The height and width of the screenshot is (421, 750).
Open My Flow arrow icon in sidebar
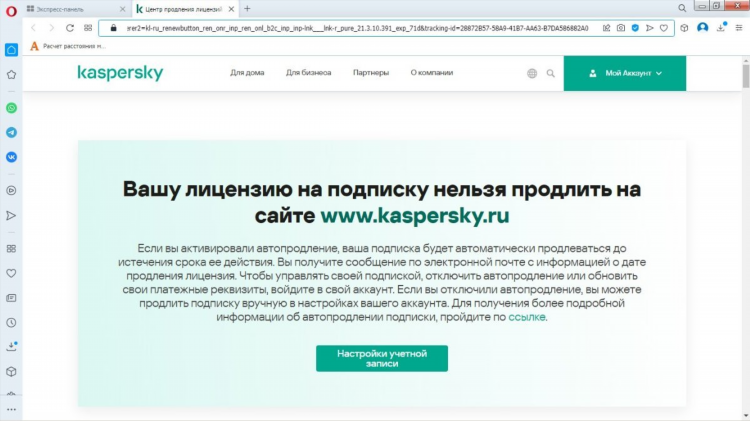click(x=11, y=216)
